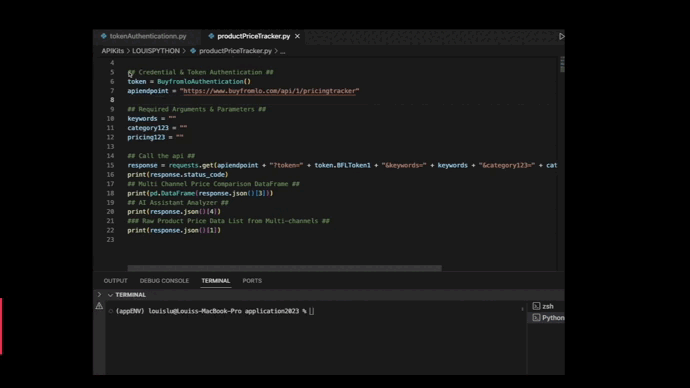Click line number 15 in gutter

tap(110, 165)
